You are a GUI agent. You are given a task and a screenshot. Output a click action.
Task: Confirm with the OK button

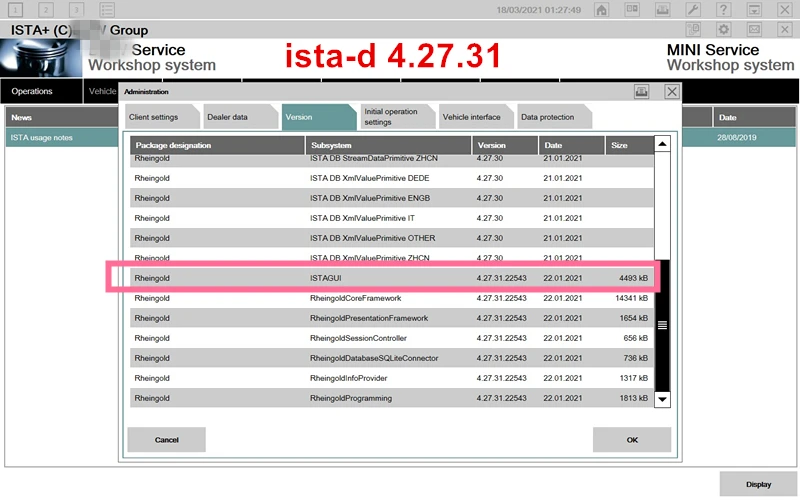631,440
